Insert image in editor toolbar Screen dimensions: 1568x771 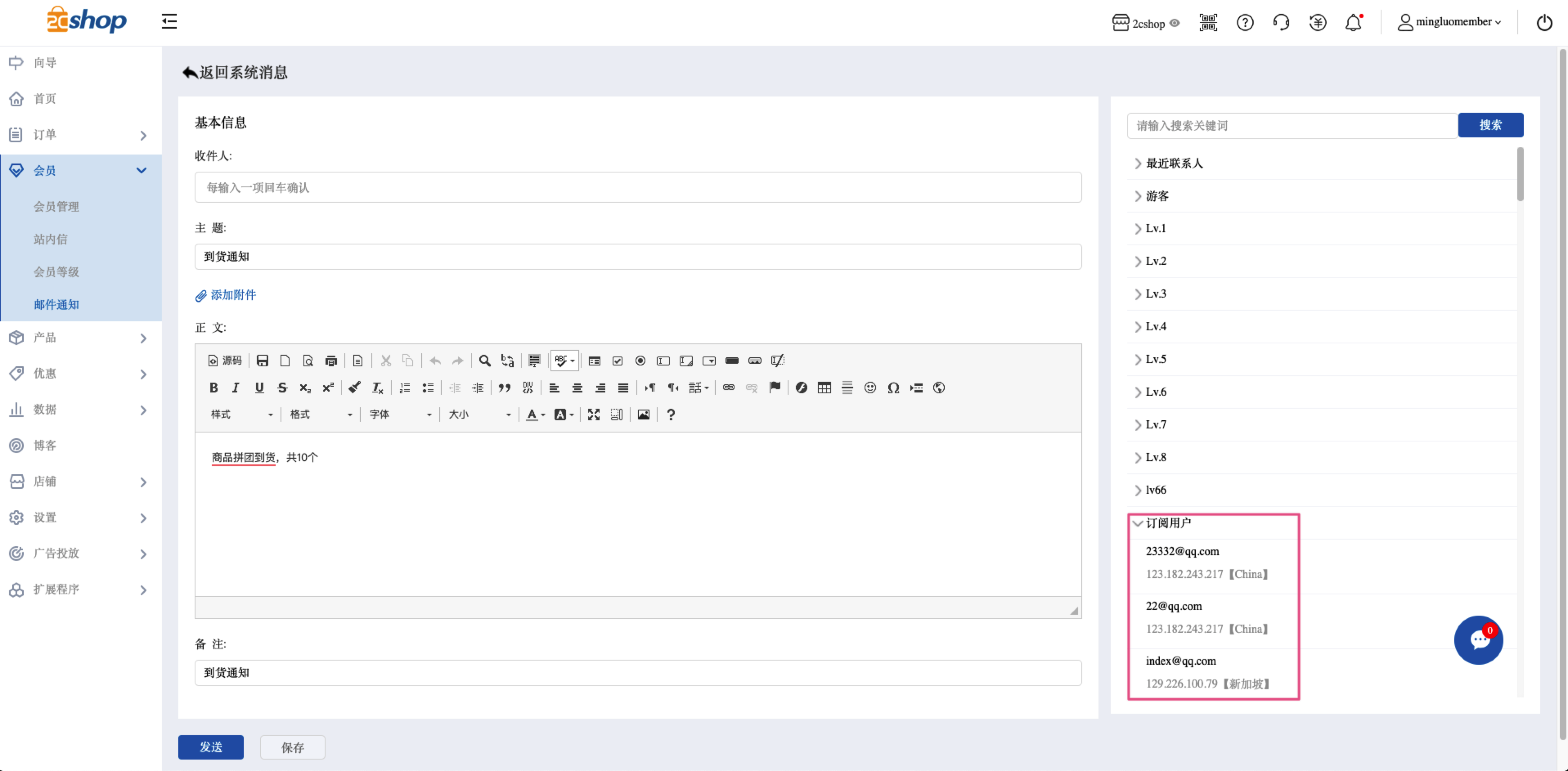click(x=643, y=415)
